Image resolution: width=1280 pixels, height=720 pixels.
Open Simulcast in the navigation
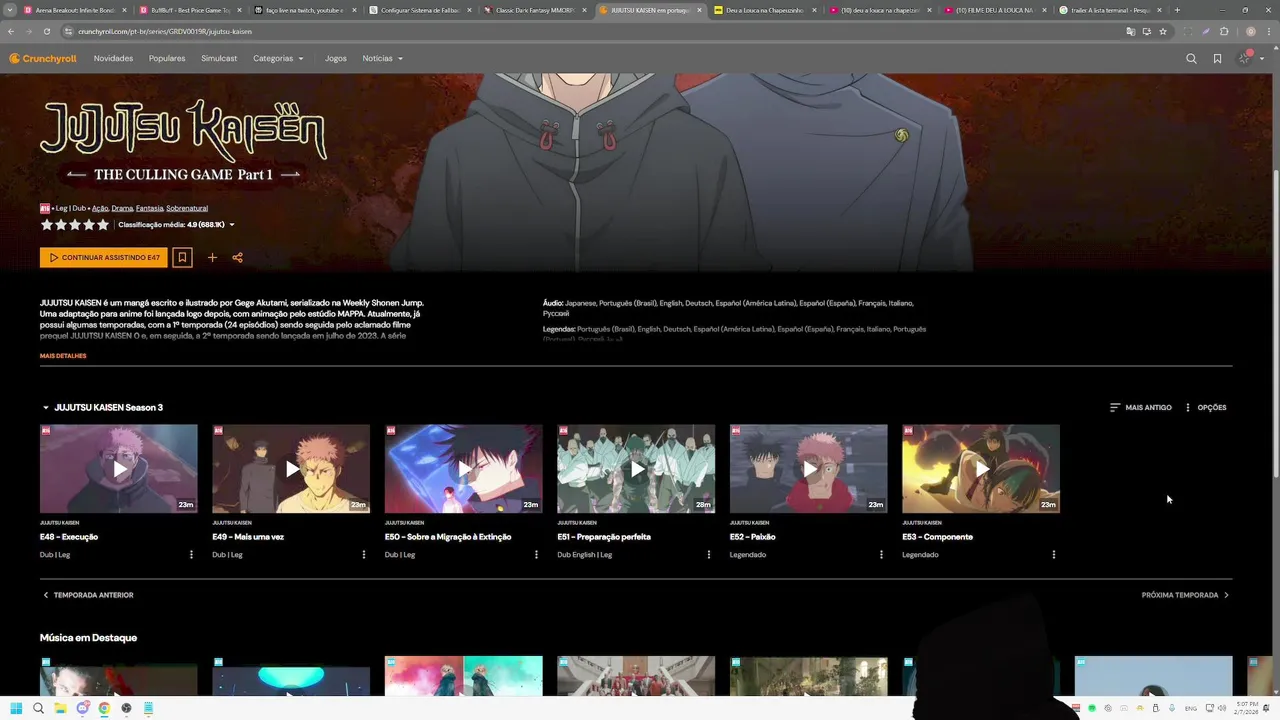219,59
